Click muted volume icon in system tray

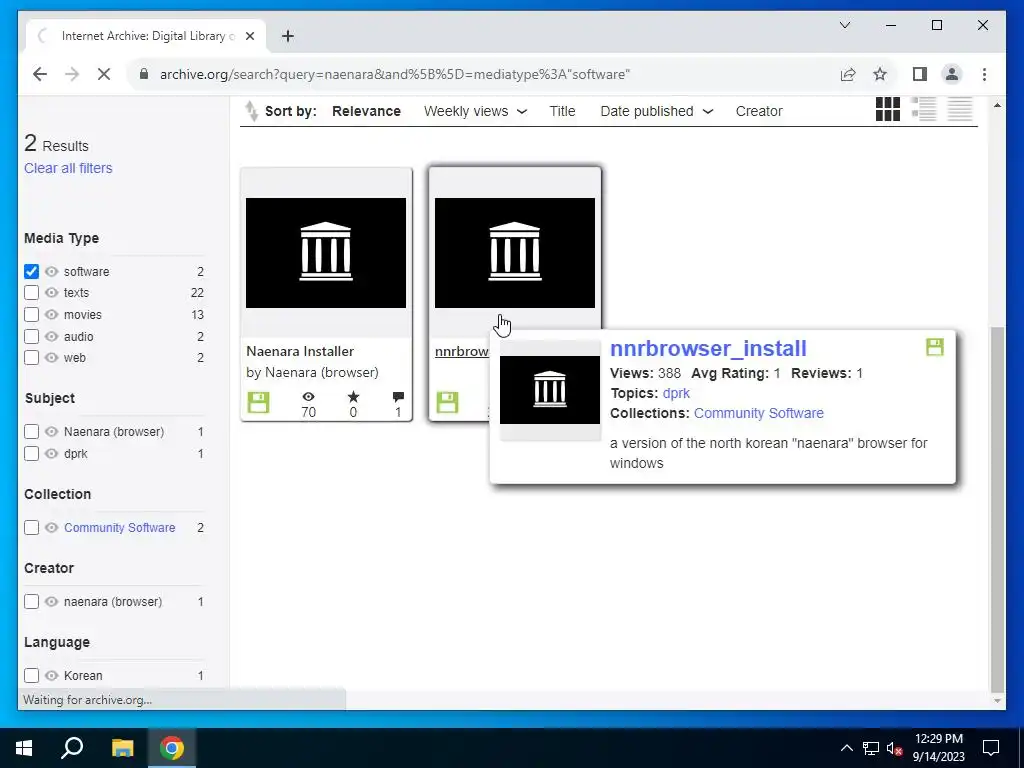[894, 748]
